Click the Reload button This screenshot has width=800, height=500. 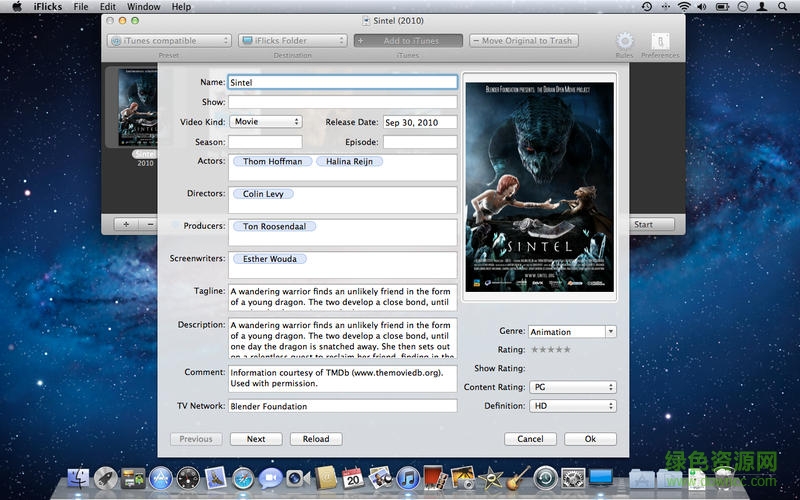[315, 439]
